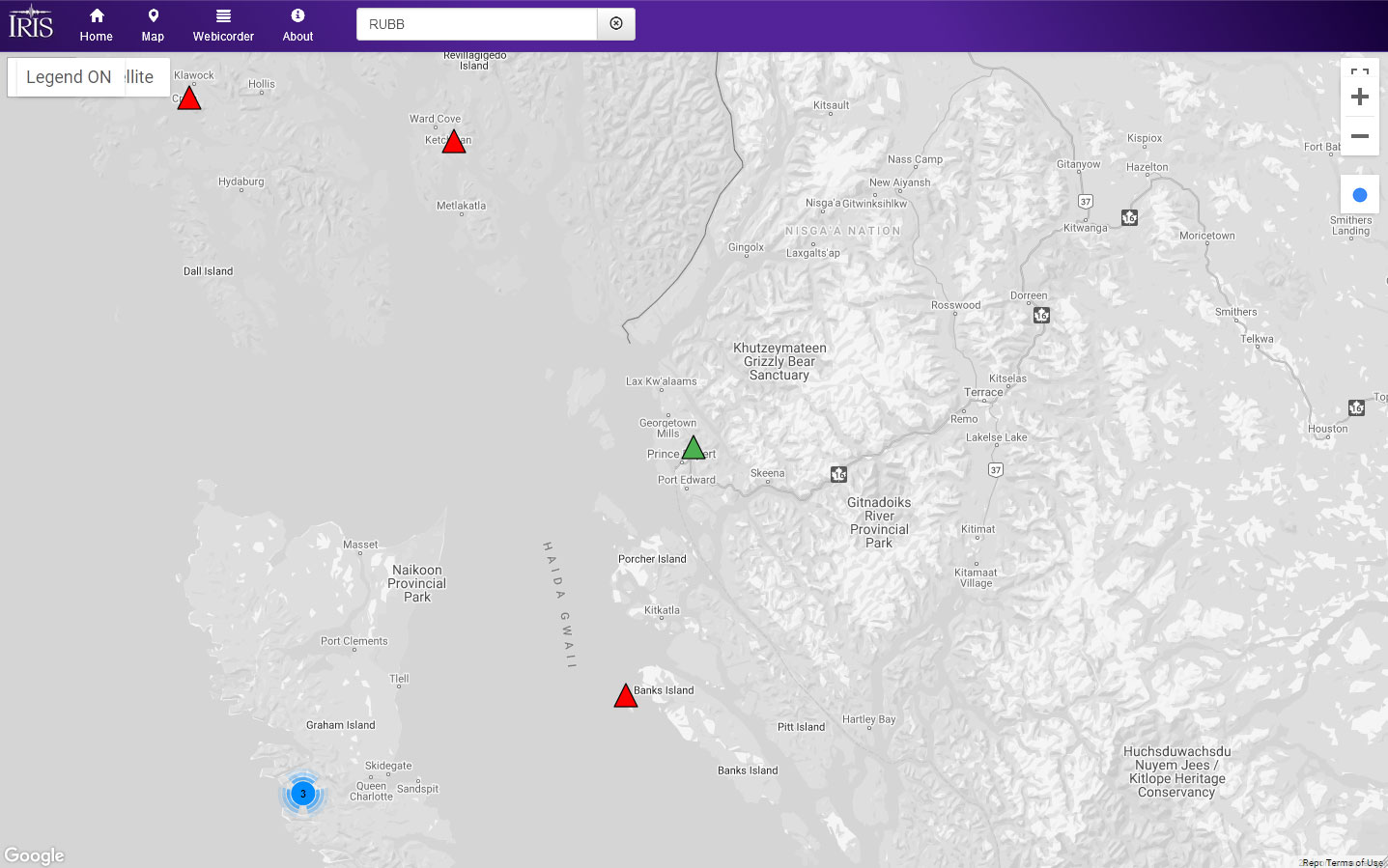The image size is (1388, 868).
Task: Open the Map menu item
Action: [x=153, y=26]
